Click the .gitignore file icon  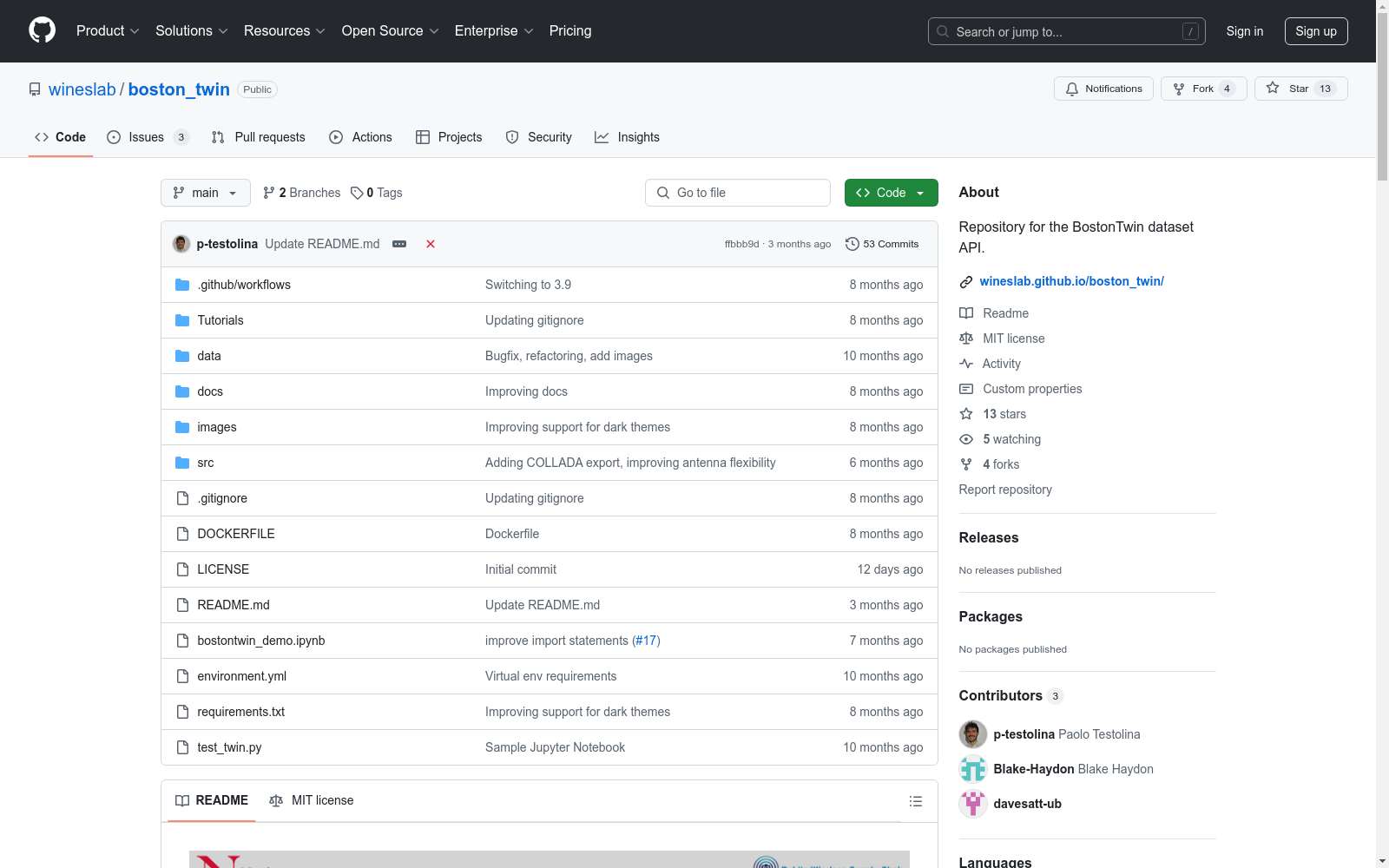(x=182, y=498)
